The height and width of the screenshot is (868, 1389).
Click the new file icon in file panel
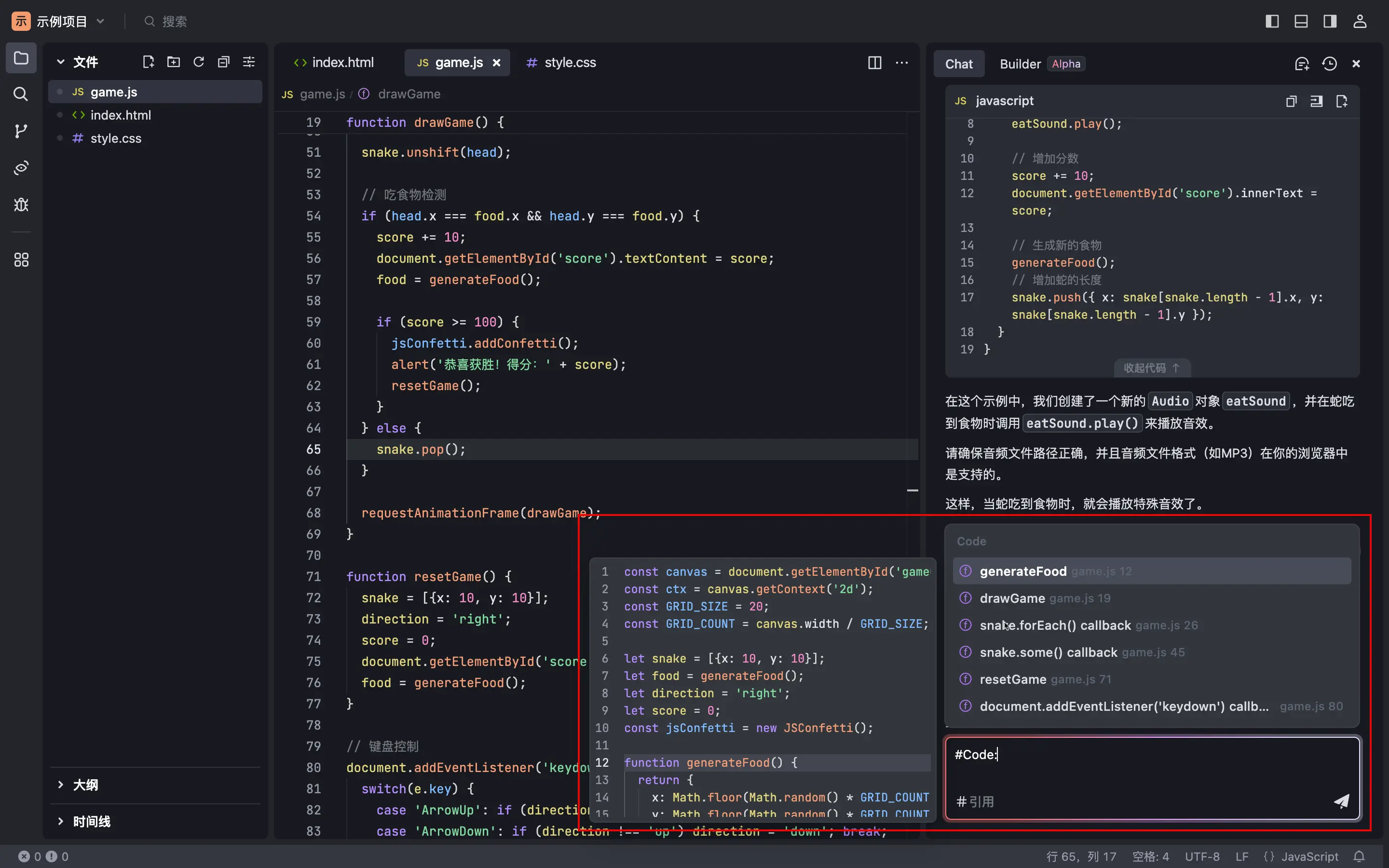148,62
